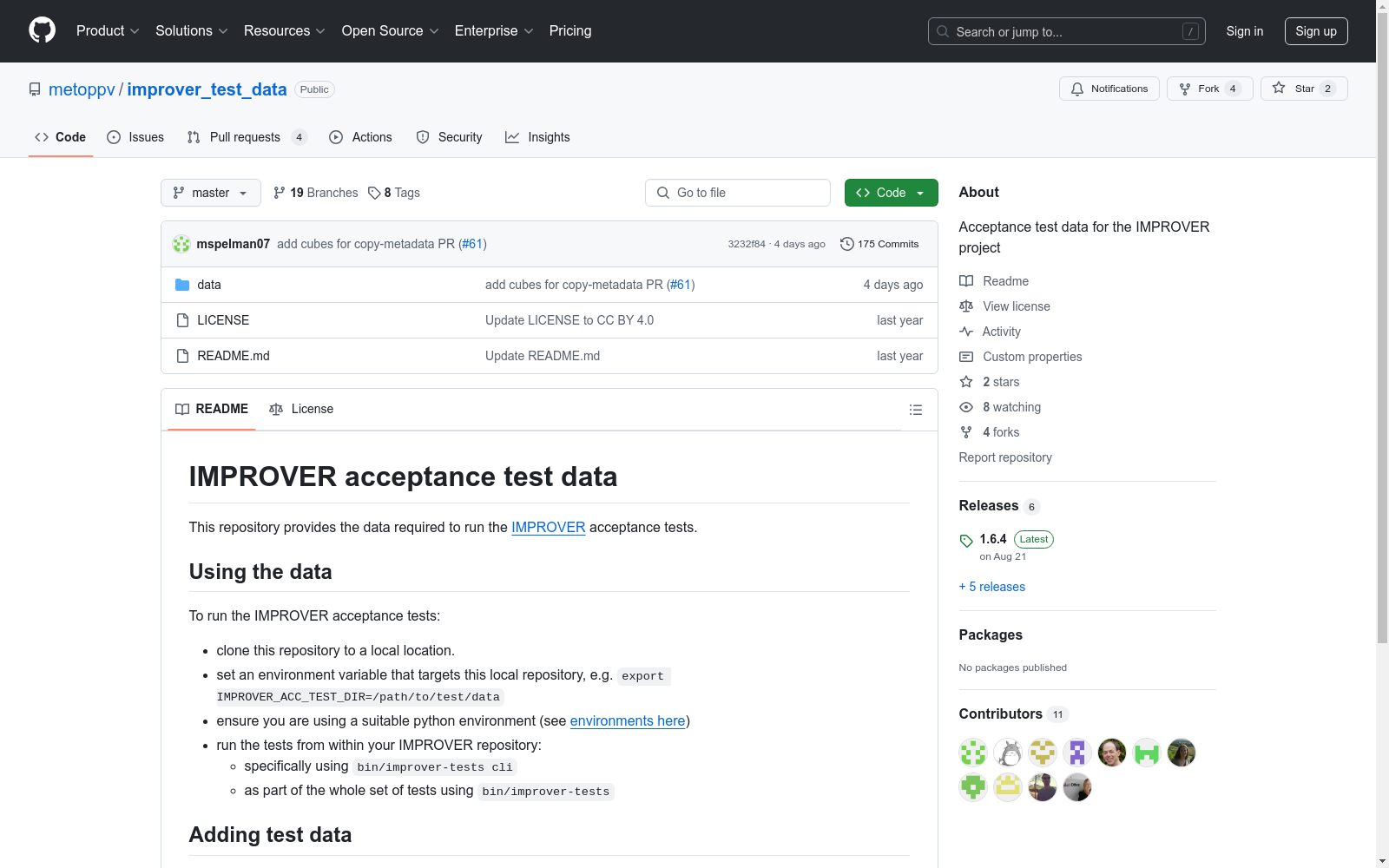The height and width of the screenshot is (868, 1389).
Task: Open the master branch selector dropdown
Action: tap(211, 193)
